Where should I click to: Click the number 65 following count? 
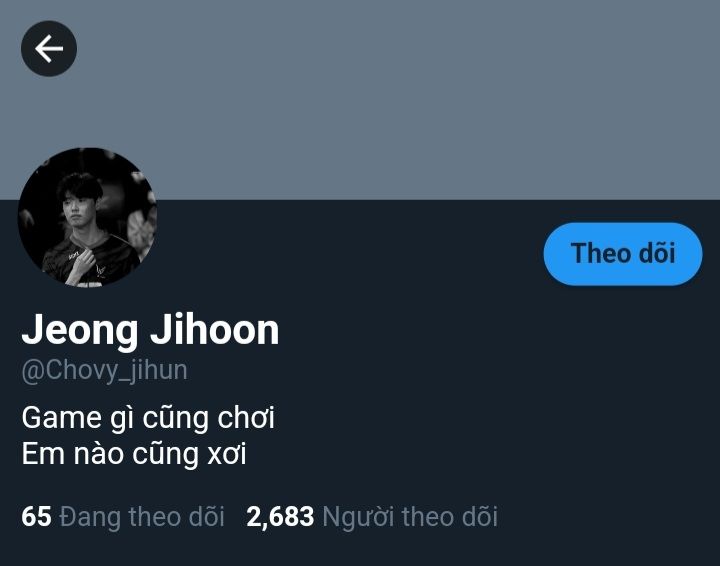36,516
